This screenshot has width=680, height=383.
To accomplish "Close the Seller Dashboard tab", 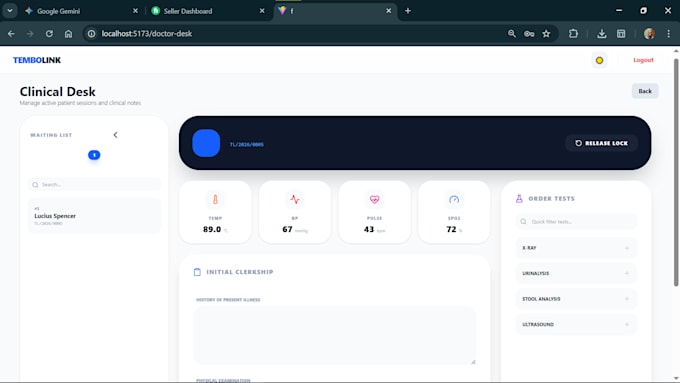I will coord(262,11).
